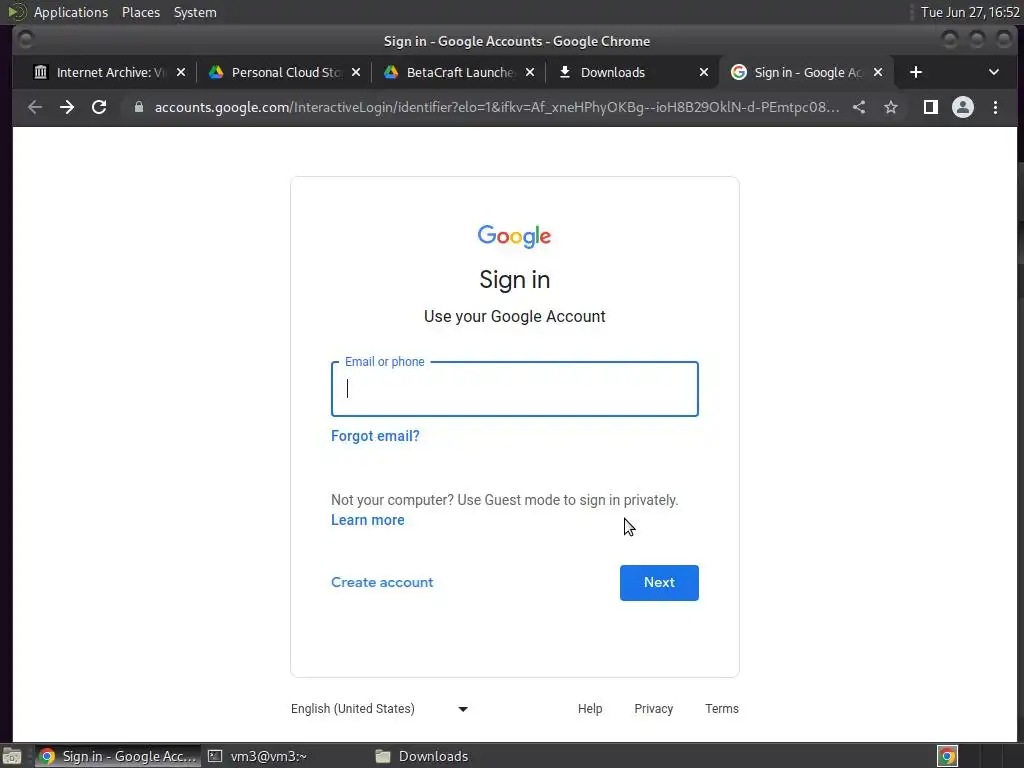Open the Privacy link
This screenshot has height=768, width=1024.
(653, 709)
